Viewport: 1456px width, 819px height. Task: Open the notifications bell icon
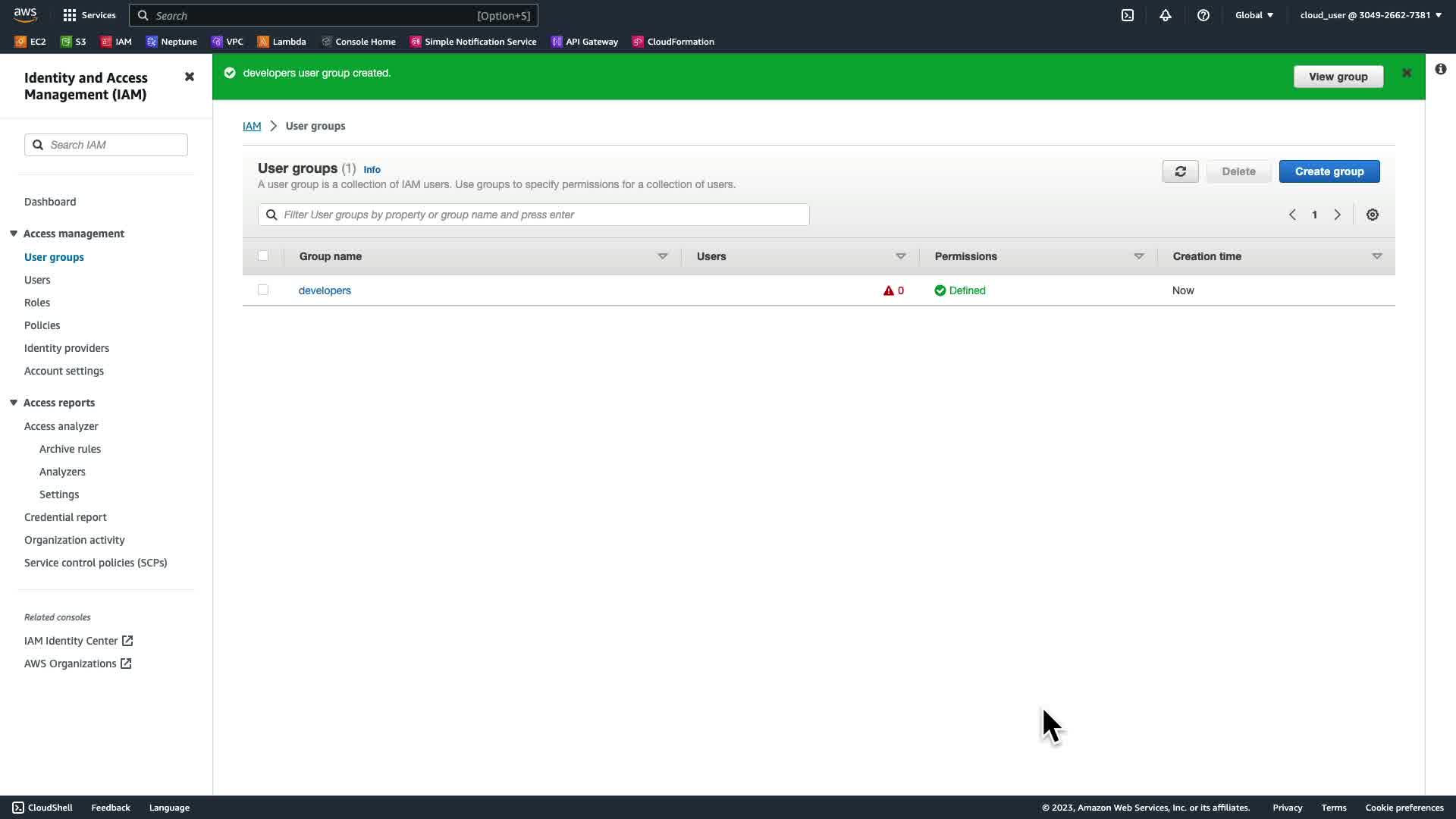pos(1166,15)
